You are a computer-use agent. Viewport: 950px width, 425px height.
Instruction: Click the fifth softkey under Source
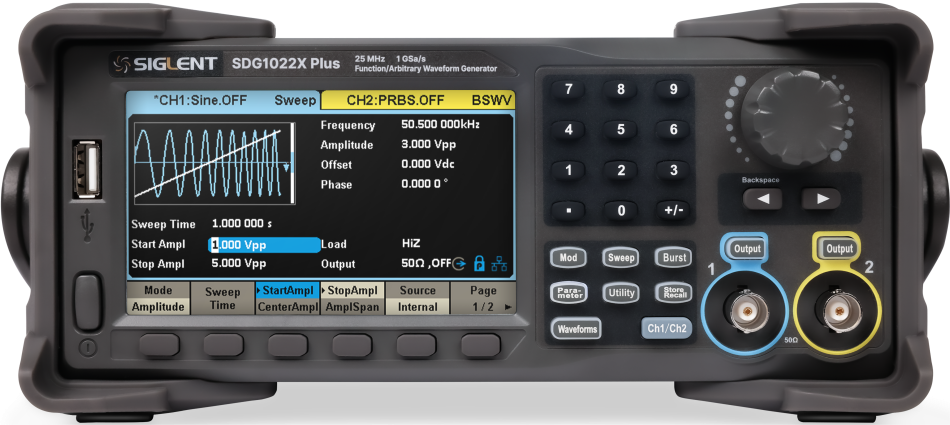(x=416, y=345)
